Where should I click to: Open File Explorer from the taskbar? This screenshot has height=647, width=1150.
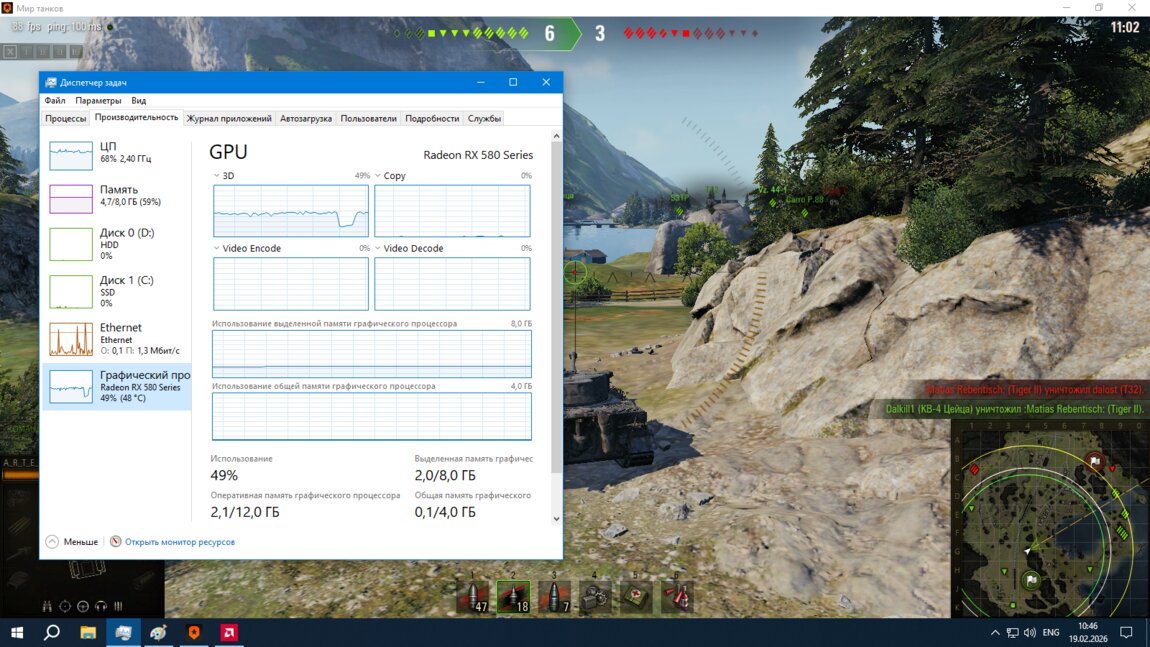(x=88, y=633)
